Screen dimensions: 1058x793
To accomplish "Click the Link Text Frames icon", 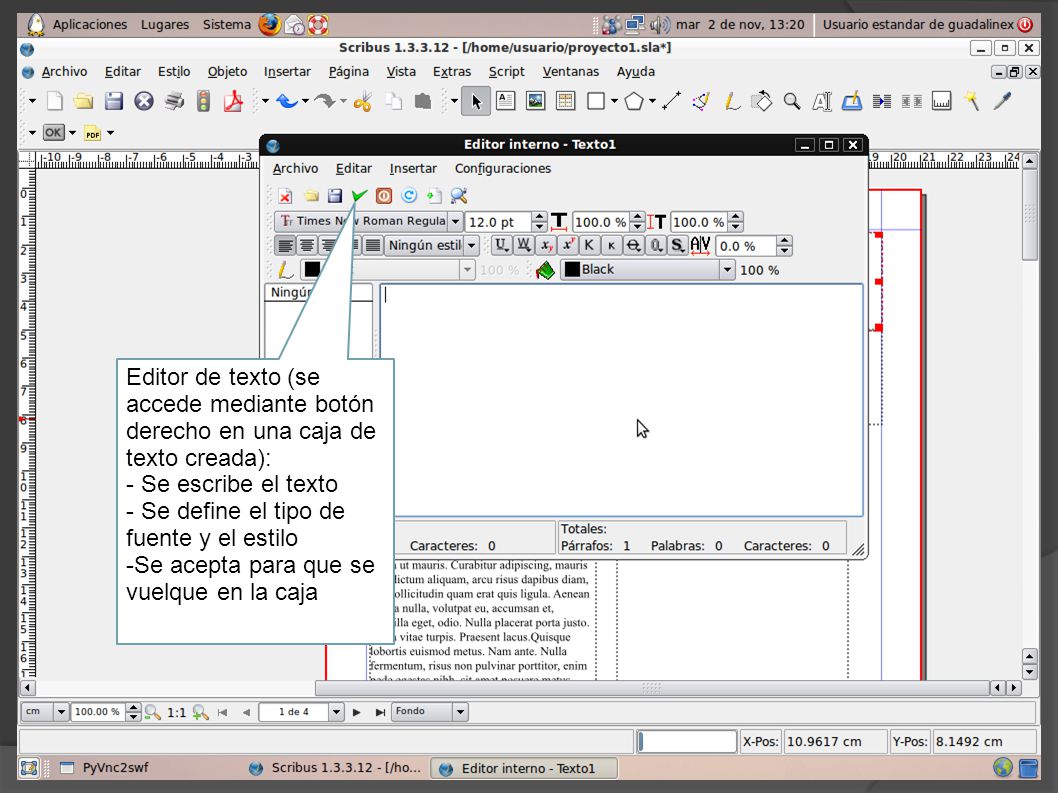I will pos(881,101).
